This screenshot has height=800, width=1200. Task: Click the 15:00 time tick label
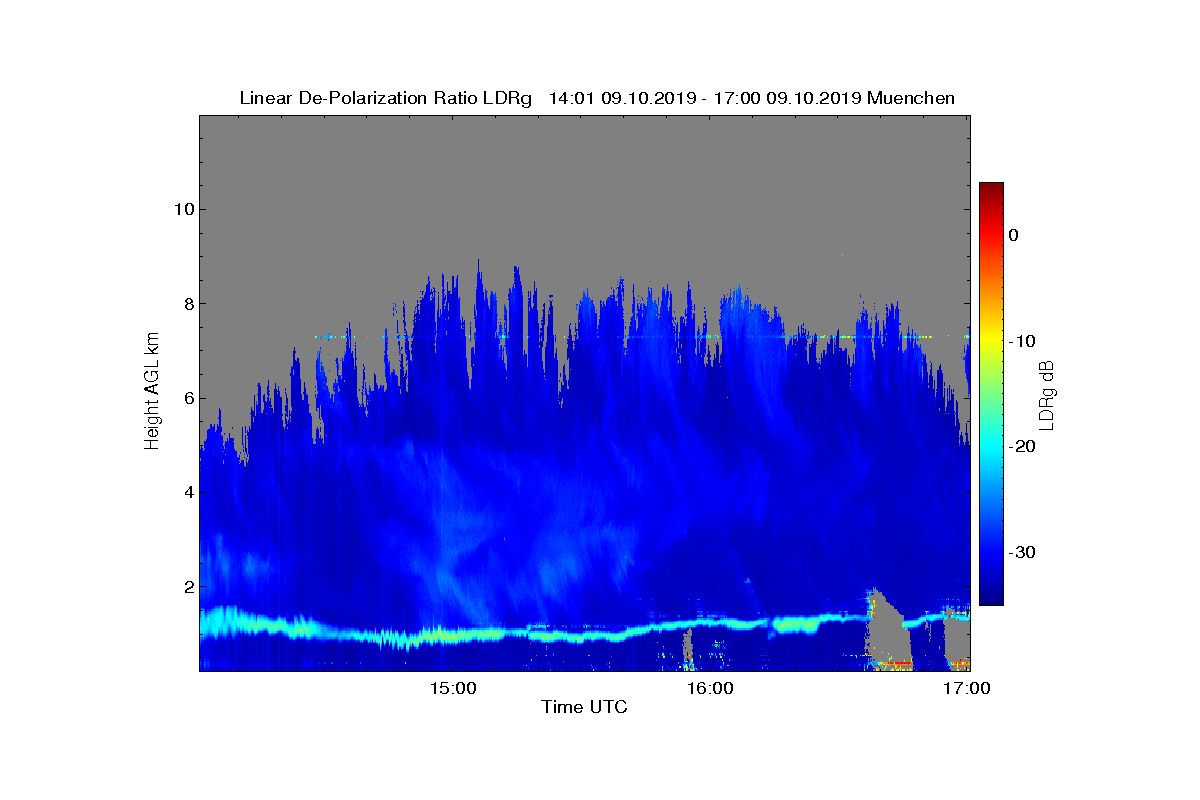[x=452, y=688]
